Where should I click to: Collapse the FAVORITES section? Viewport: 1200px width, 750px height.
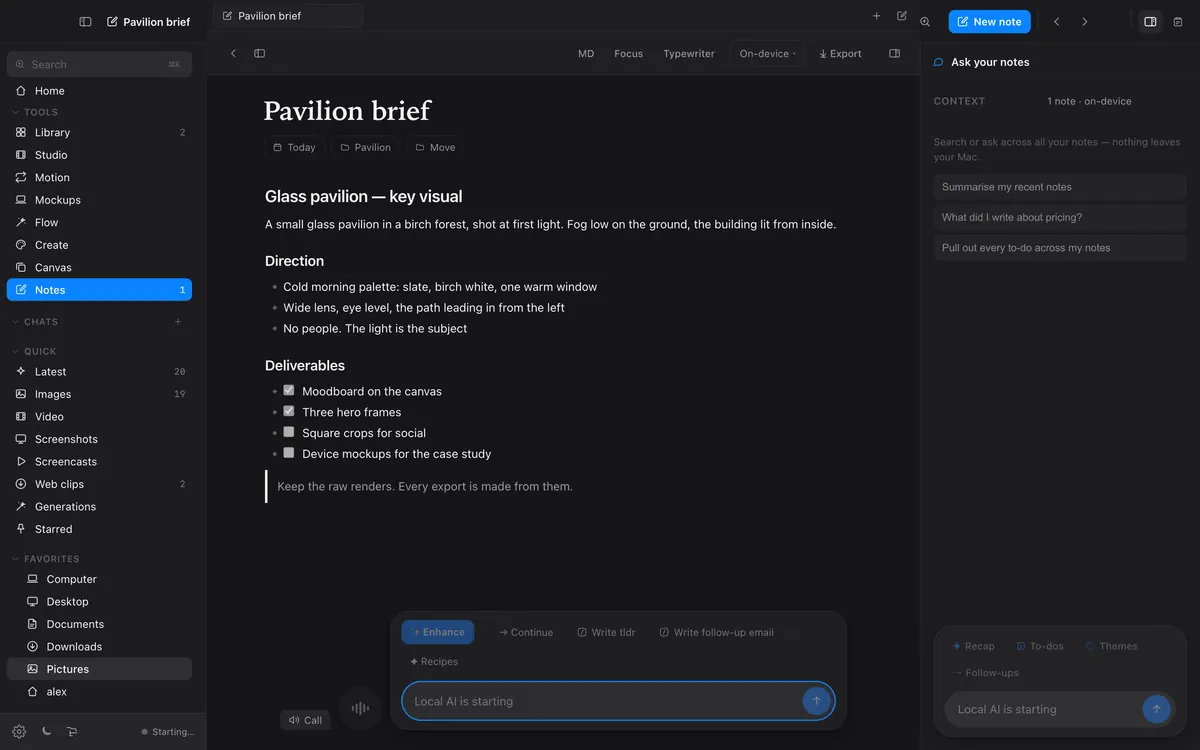click(x=46, y=559)
